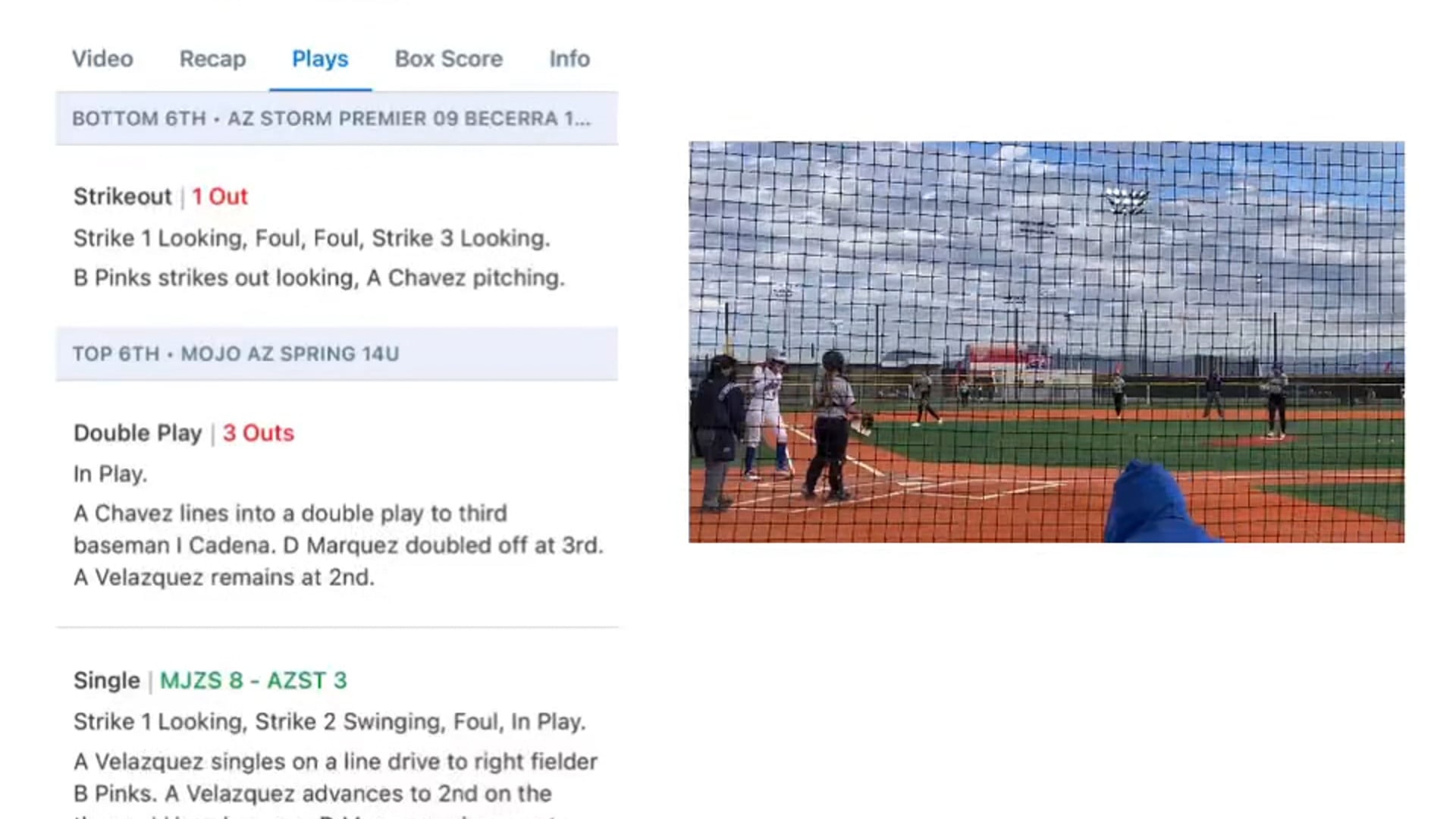Click the red 3 Outs label
Screen dimensions: 1456x819
[259, 434]
